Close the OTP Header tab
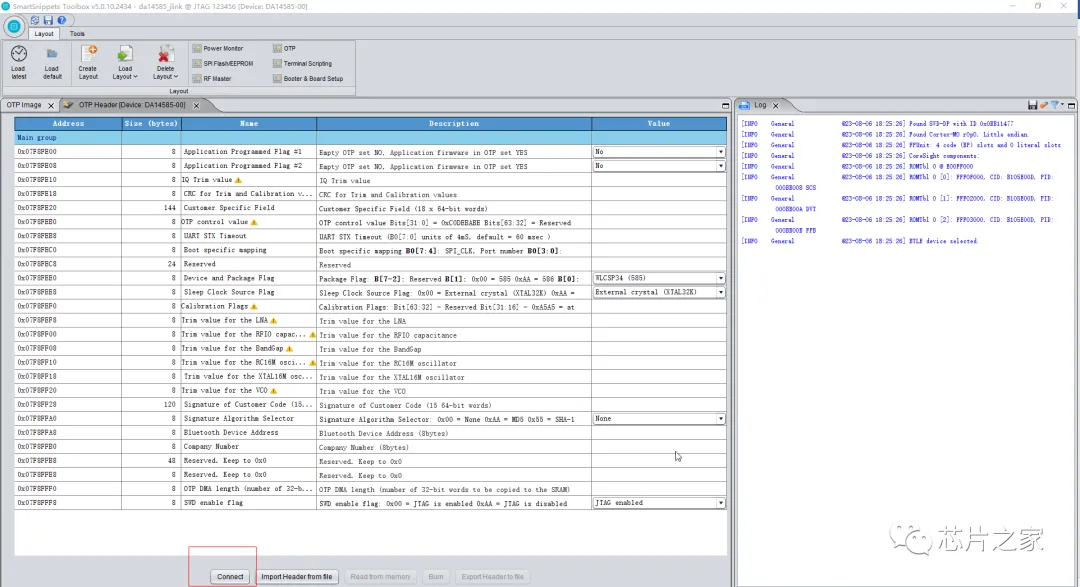 coord(196,105)
